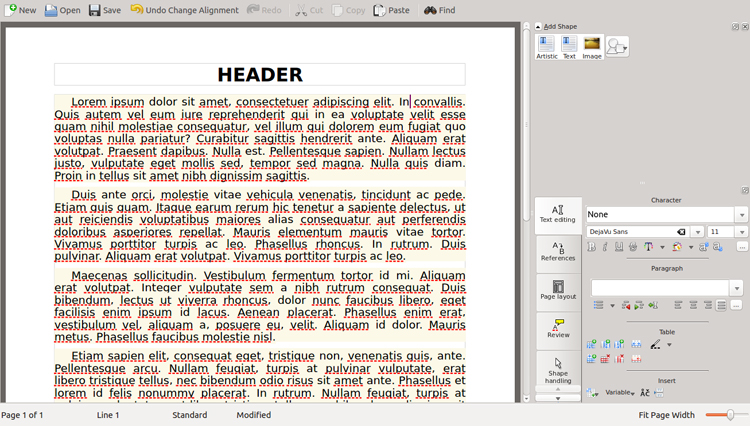This screenshot has height=426, width=750.
Task: Toggle Italic formatting
Action: pos(605,247)
